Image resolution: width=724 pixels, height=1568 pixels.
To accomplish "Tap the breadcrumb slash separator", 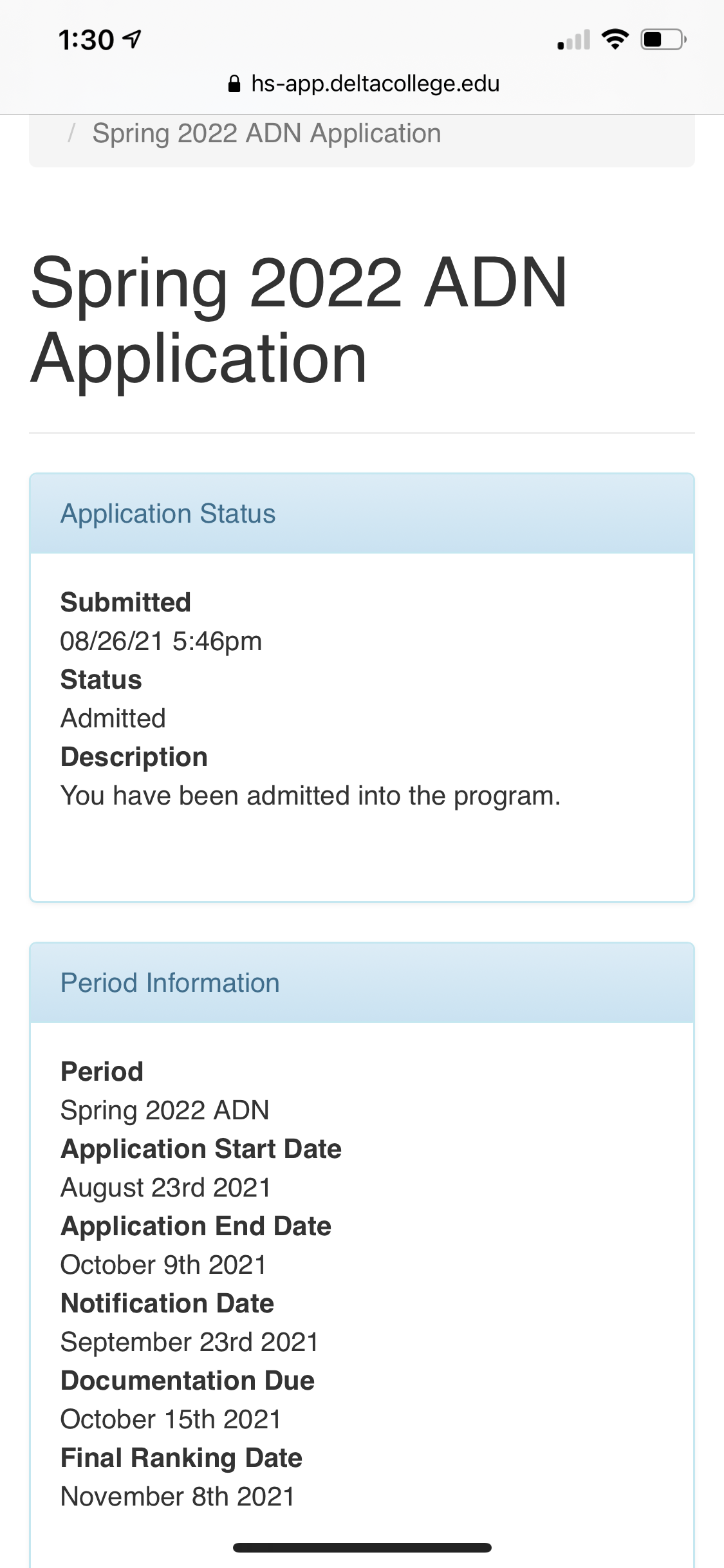I will click(72, 134).
